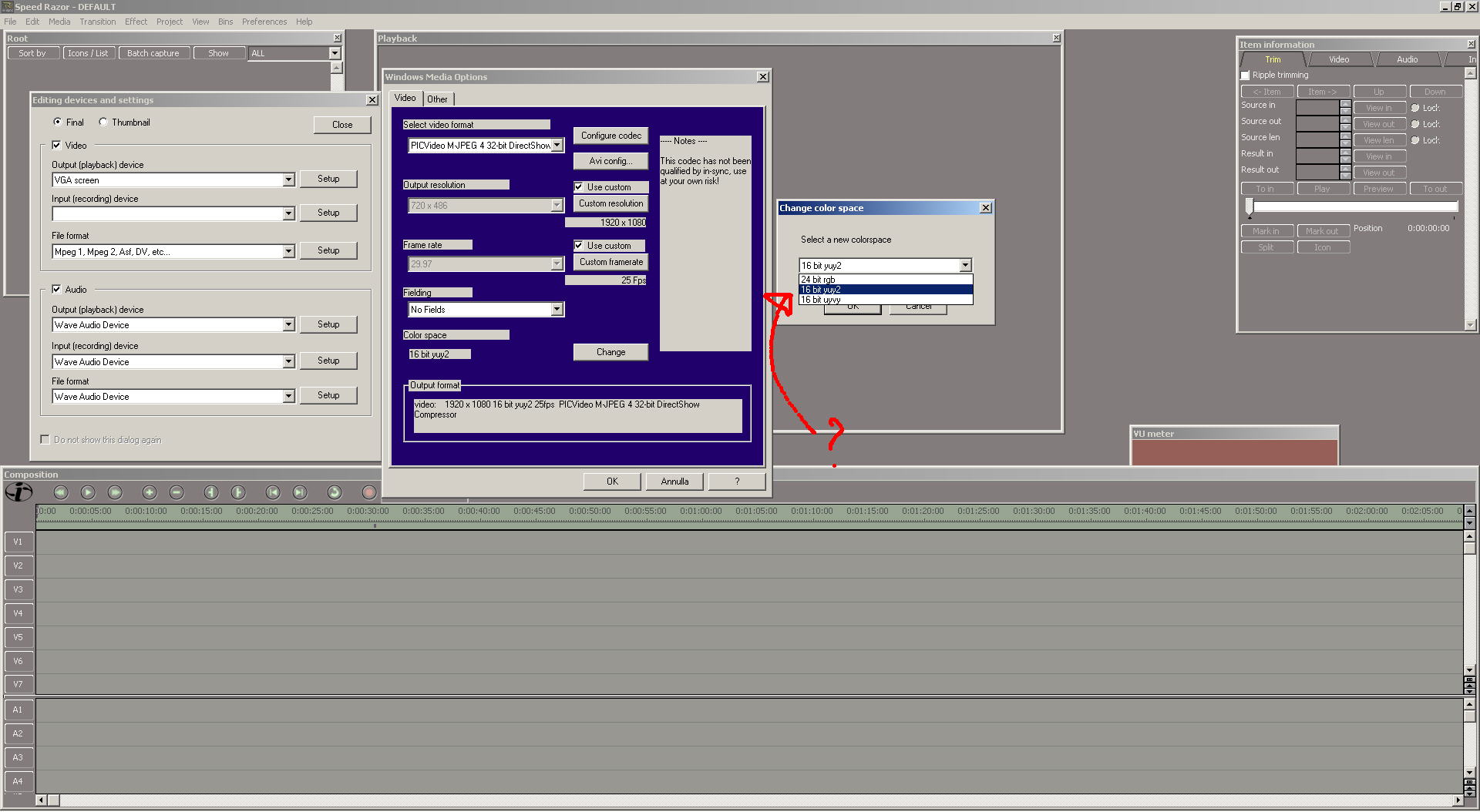Select the V3 video track header
Screen dimensions: 1480x812
pos(18,589)
